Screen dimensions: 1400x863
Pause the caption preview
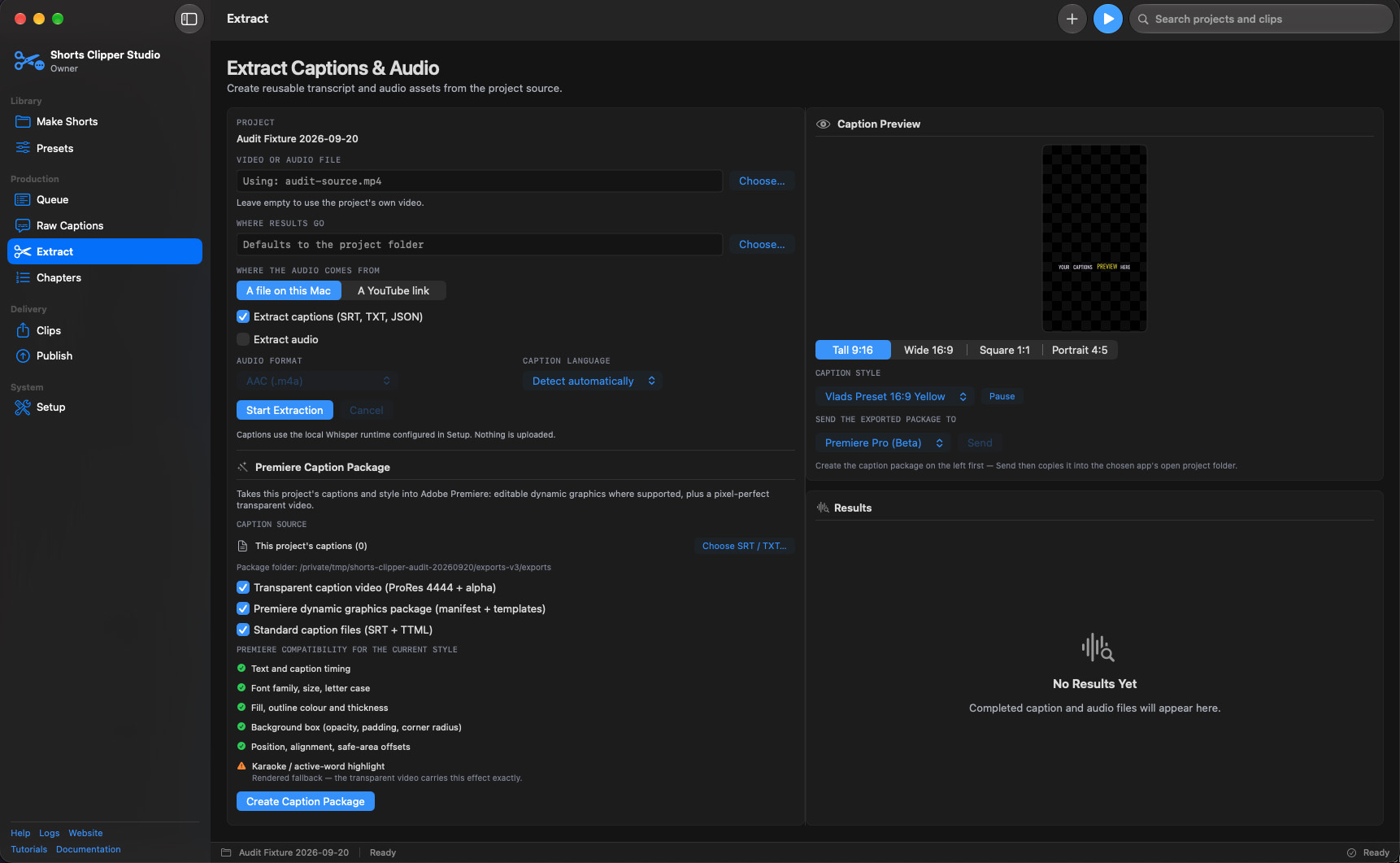tap(1002, 396)
